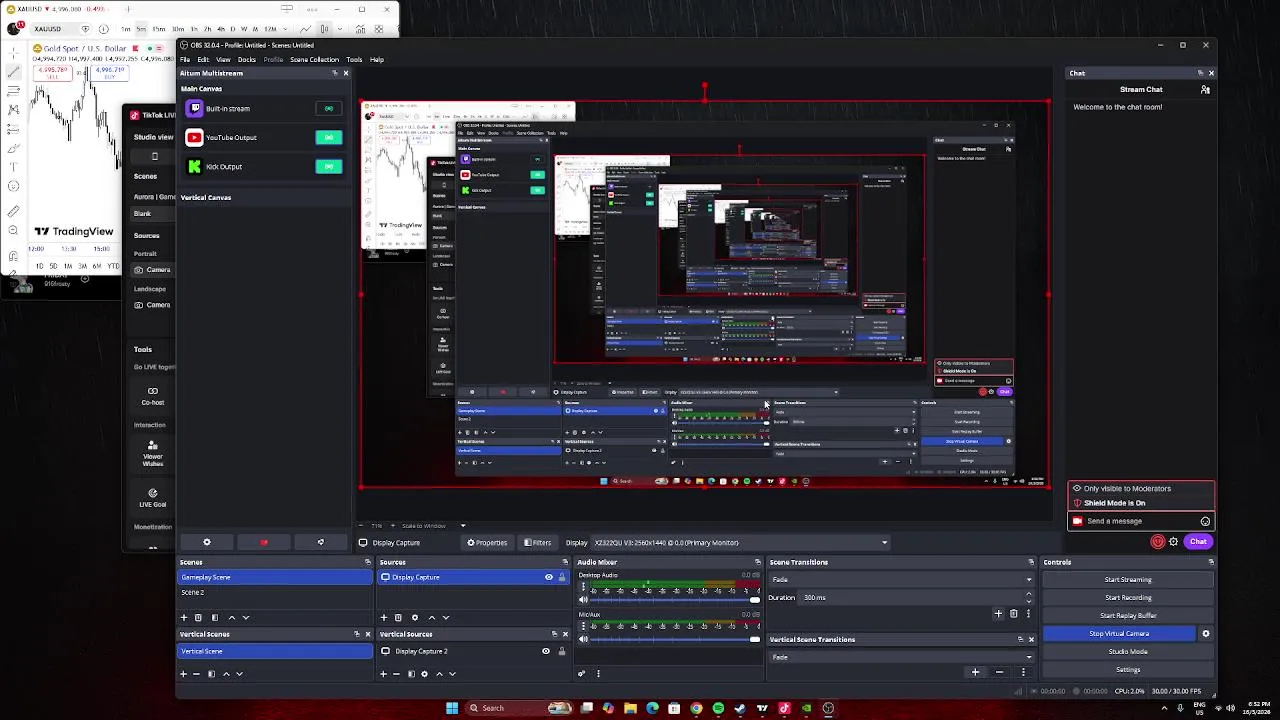The image size is (1280, 720).
Task: Toggle Kick Output streaming switch
Action: pos(328,166)
